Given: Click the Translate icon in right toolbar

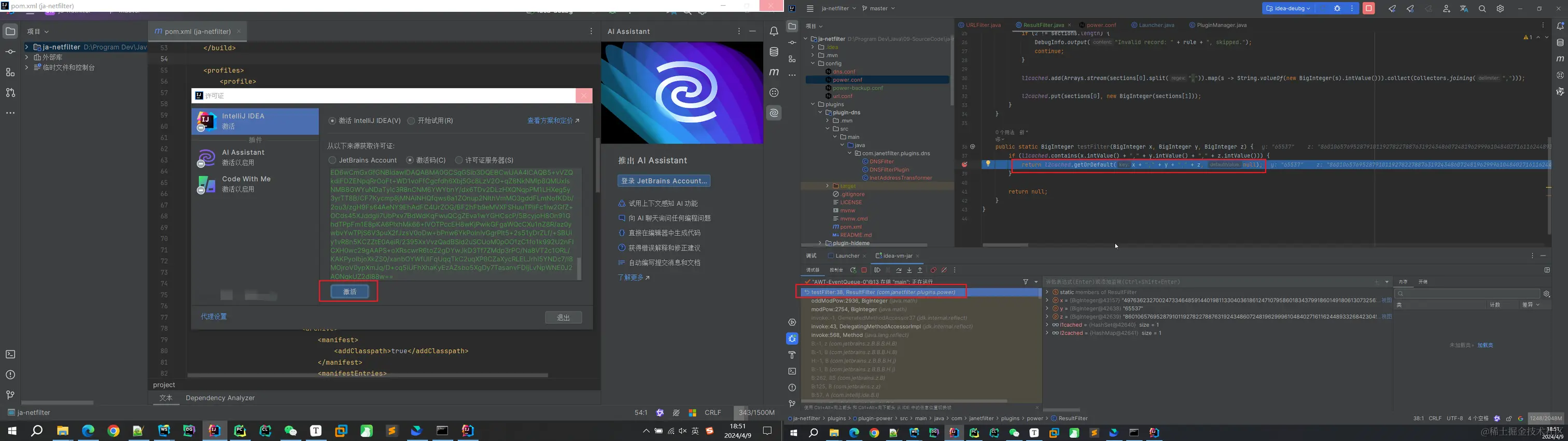Looking at the screenshot, I should pyautogui.click(x=1464, y=8).
